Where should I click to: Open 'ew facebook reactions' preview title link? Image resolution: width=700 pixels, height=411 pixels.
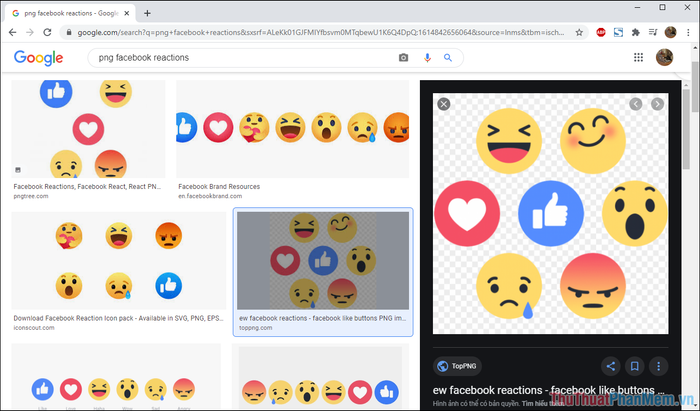tap(549, 390)
